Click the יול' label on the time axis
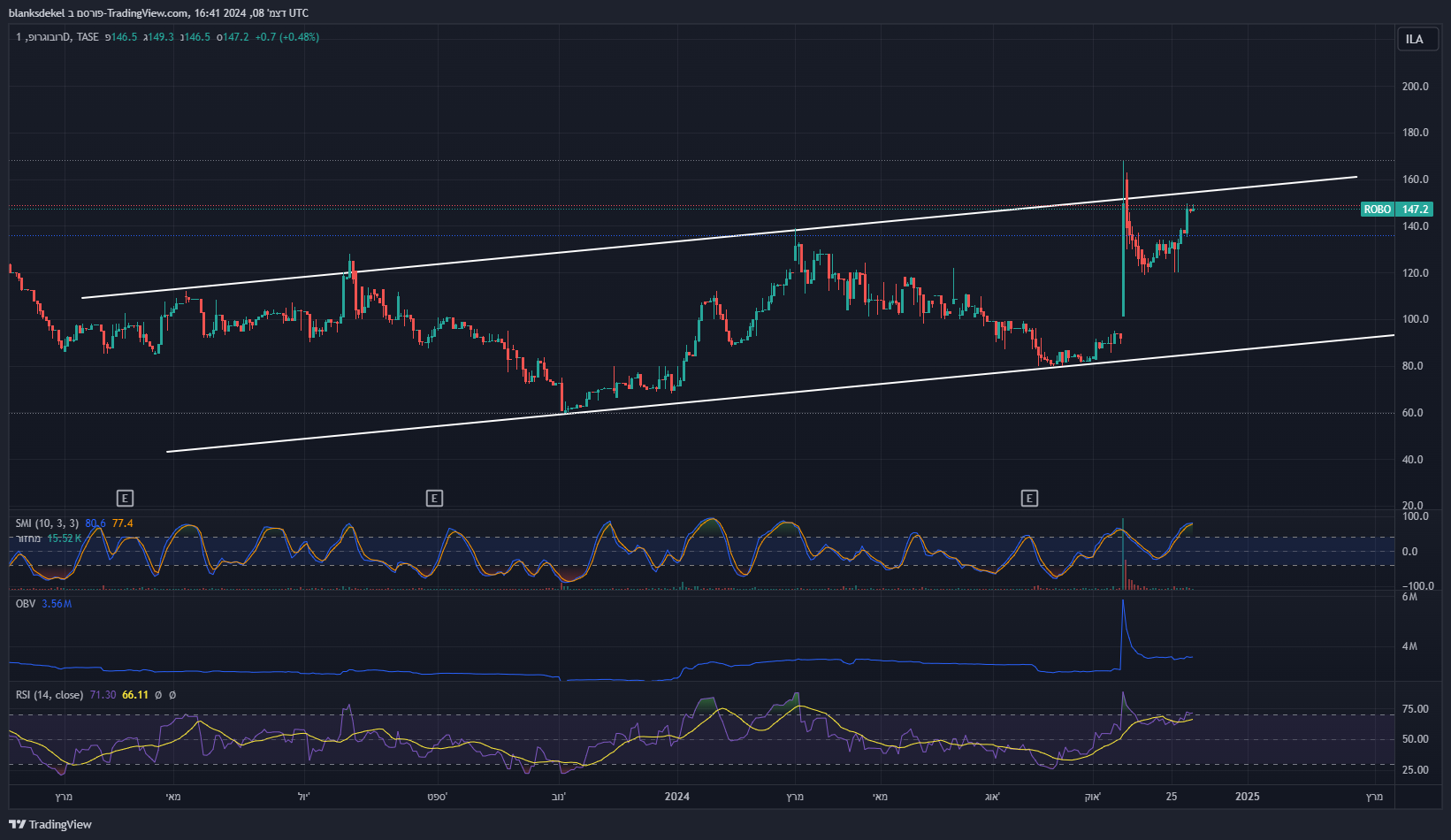The width and height of the screenshot is (1451, 840). (304, 797)
